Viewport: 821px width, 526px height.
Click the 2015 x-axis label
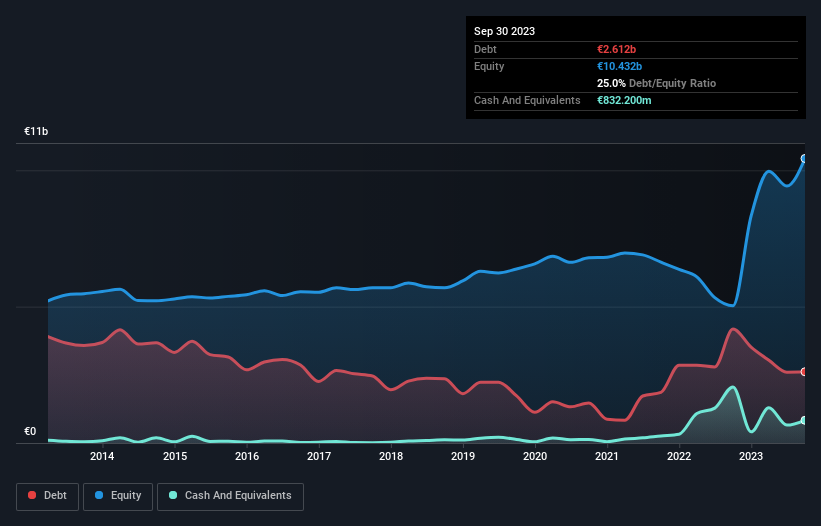click(175, 456)
